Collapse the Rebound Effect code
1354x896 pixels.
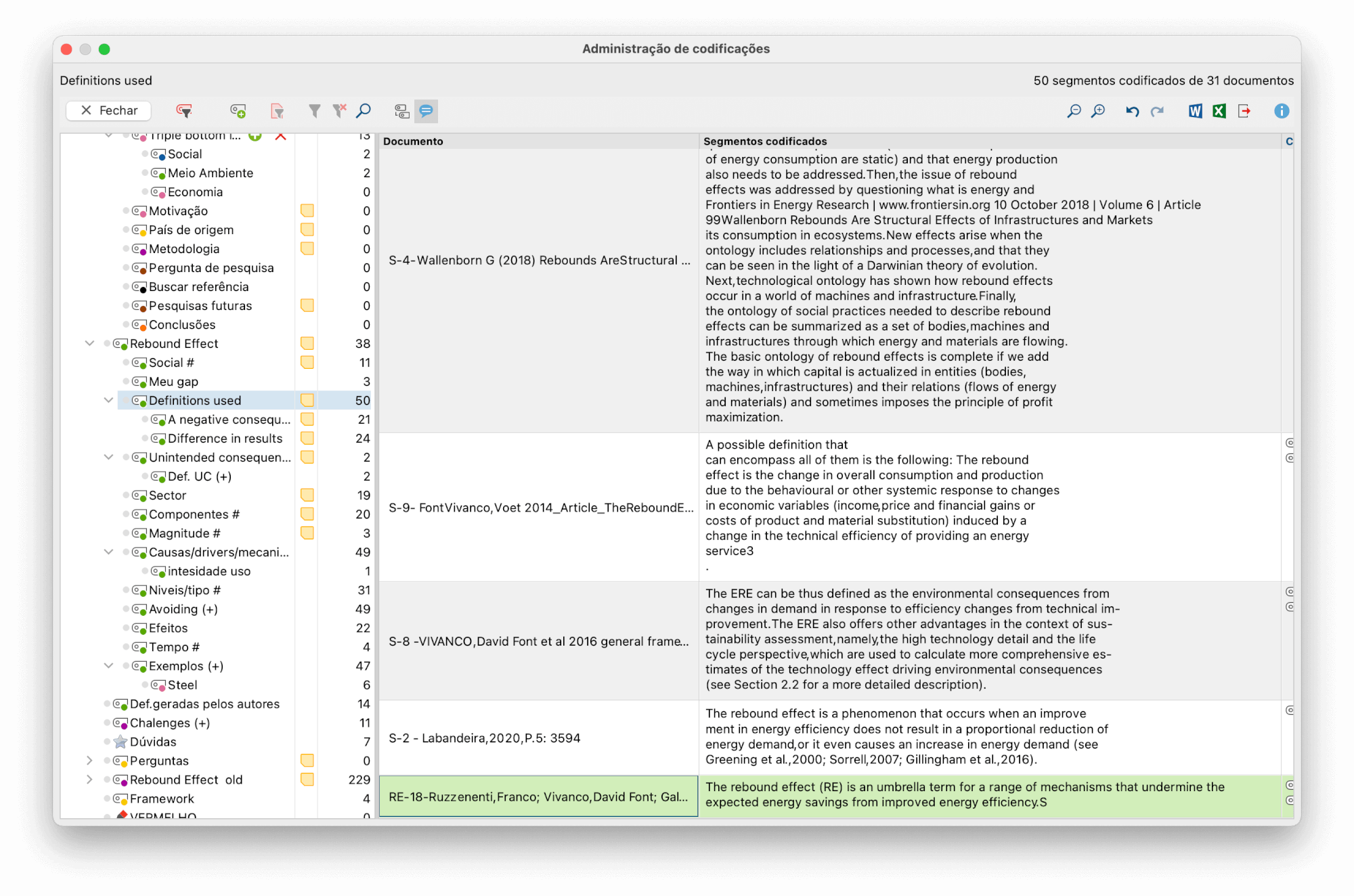89,343
